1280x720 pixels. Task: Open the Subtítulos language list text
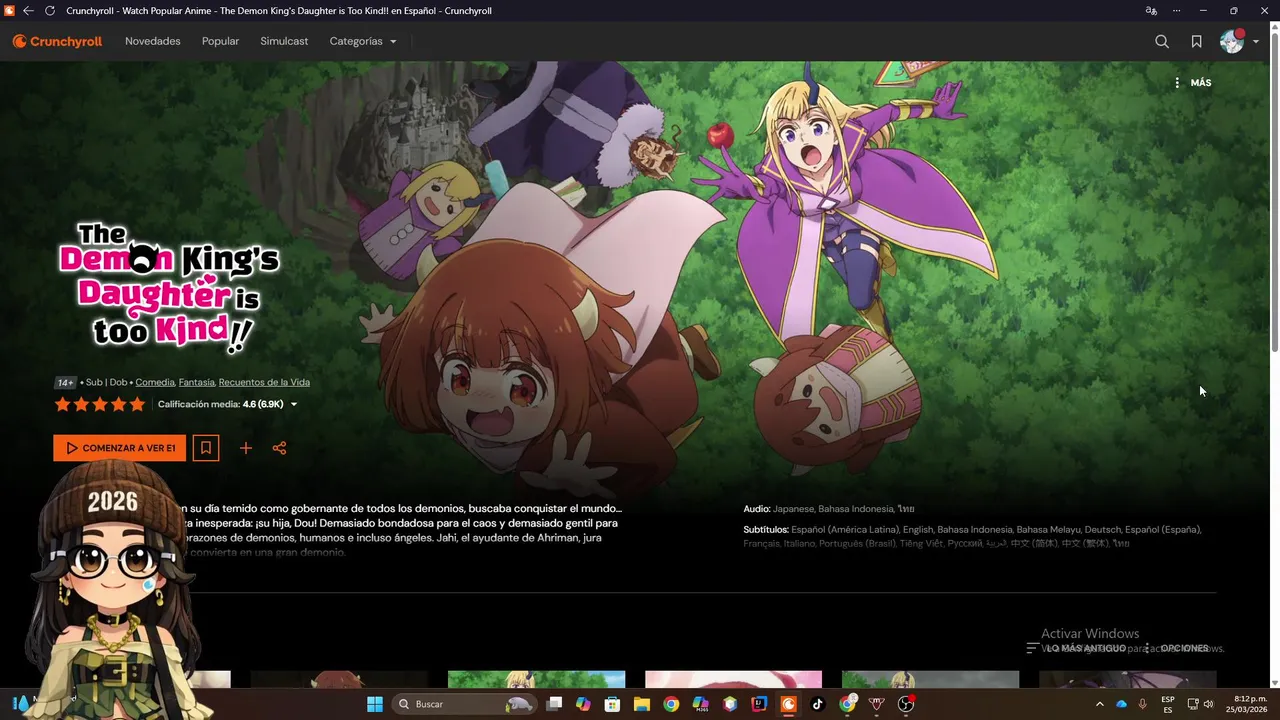coord(972,536)
